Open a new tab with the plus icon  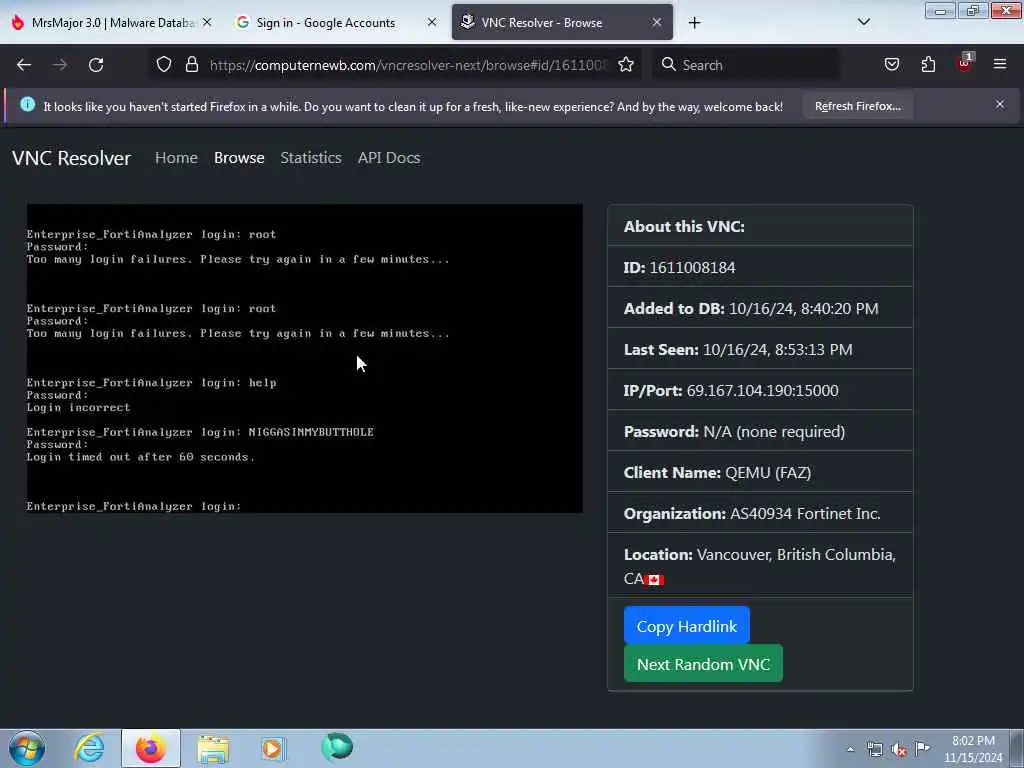click(694, 23)
